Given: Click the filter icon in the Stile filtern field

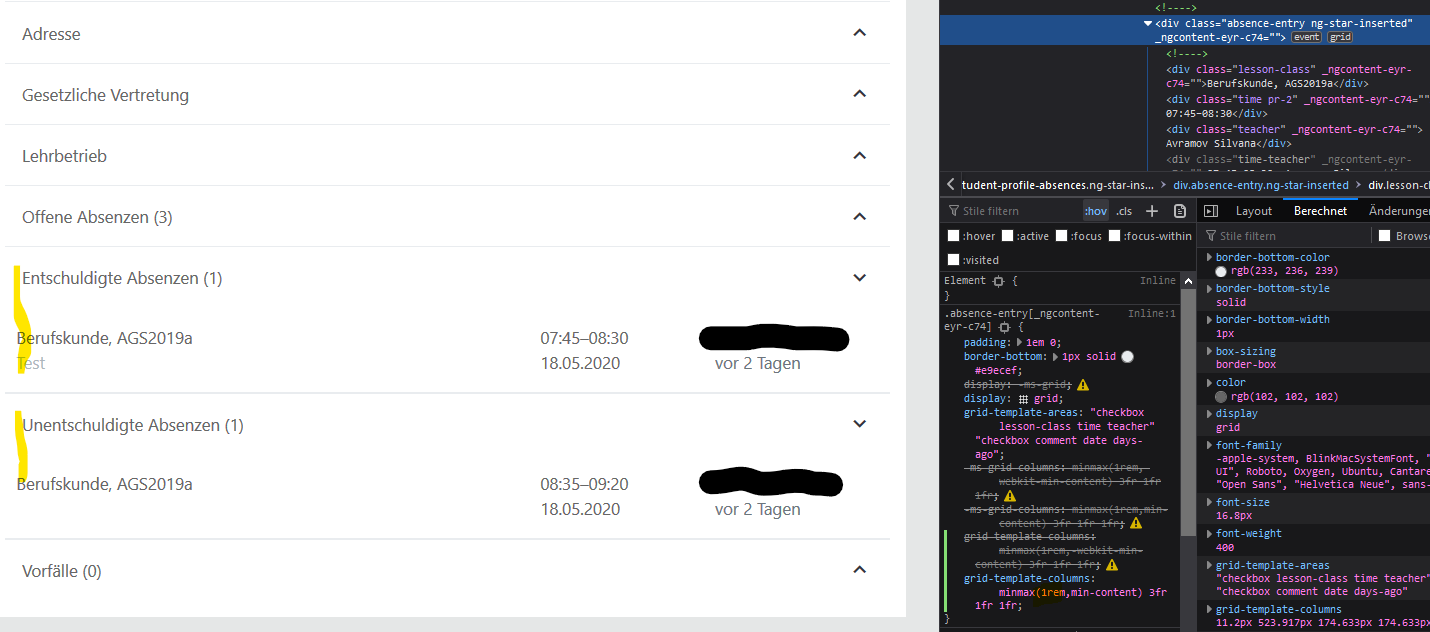Looking at the screenshot, I should pyautogui.click(x=954, y=211).
